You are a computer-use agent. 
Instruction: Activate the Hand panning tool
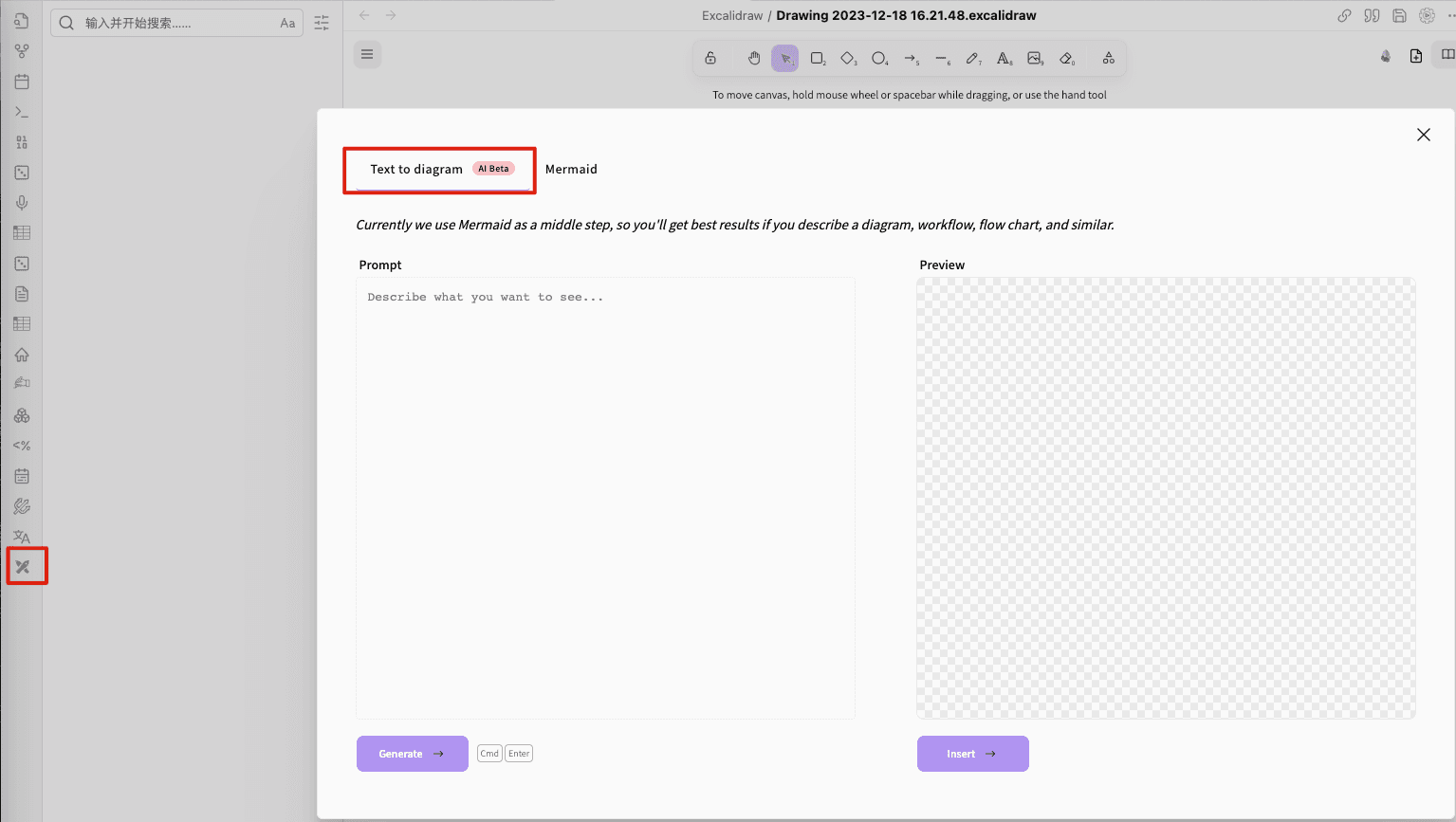754,59
